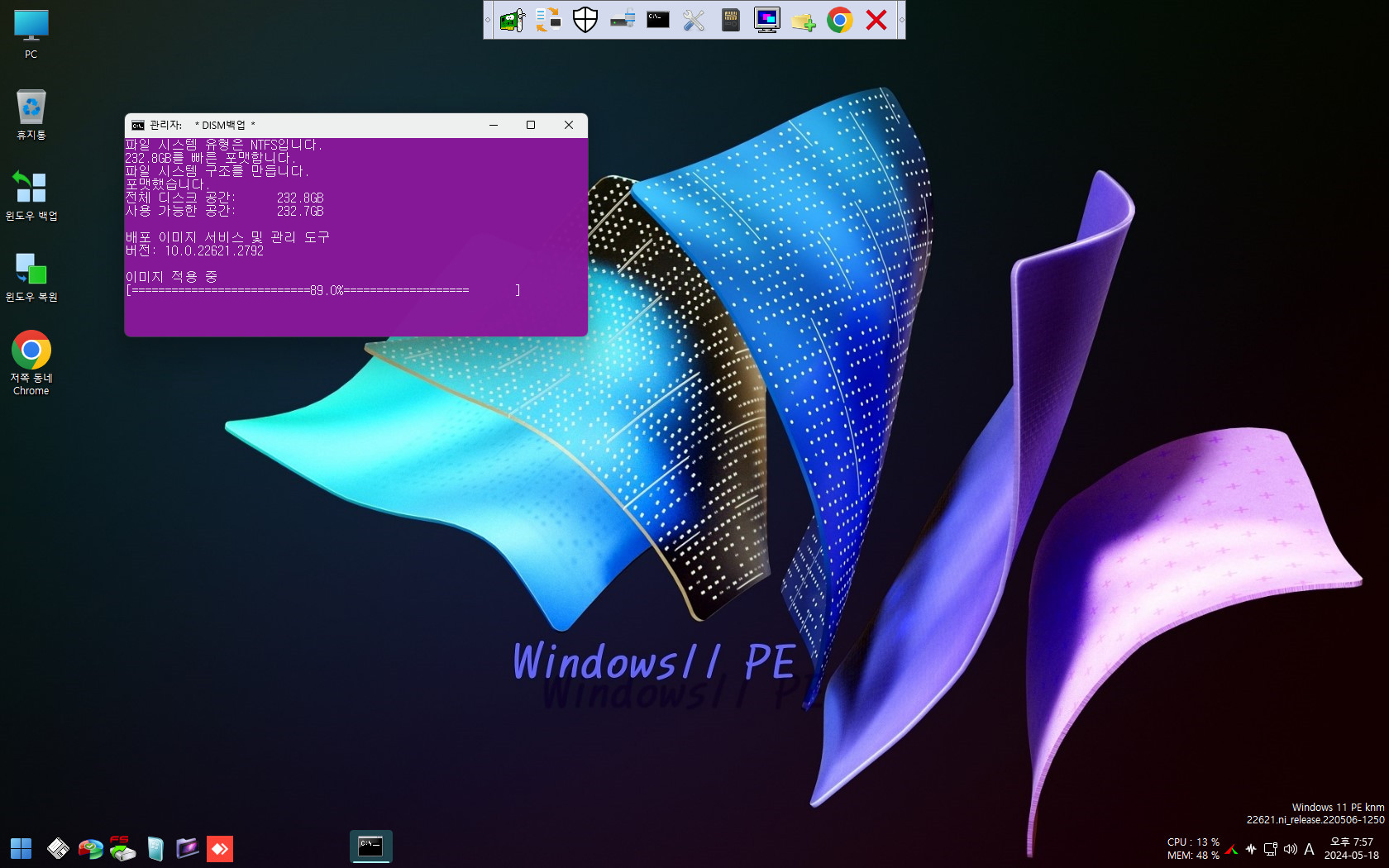Image resolution: width=1389 pixels, height=868 pixels.
Task: Launch command prompt from the top dock
Action: pyautogui.click(x=658, y=20)
